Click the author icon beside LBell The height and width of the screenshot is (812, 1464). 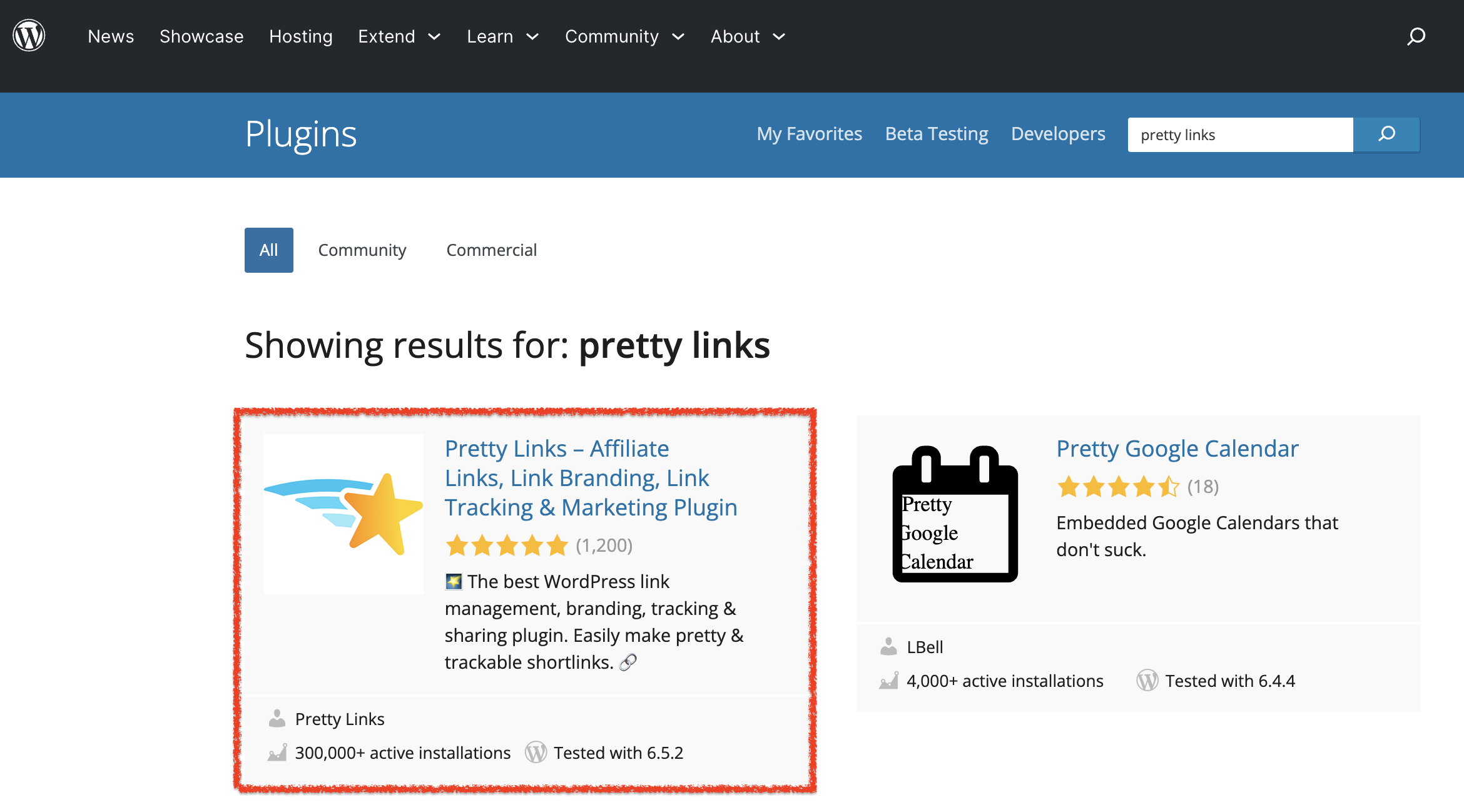pos(888,647)
